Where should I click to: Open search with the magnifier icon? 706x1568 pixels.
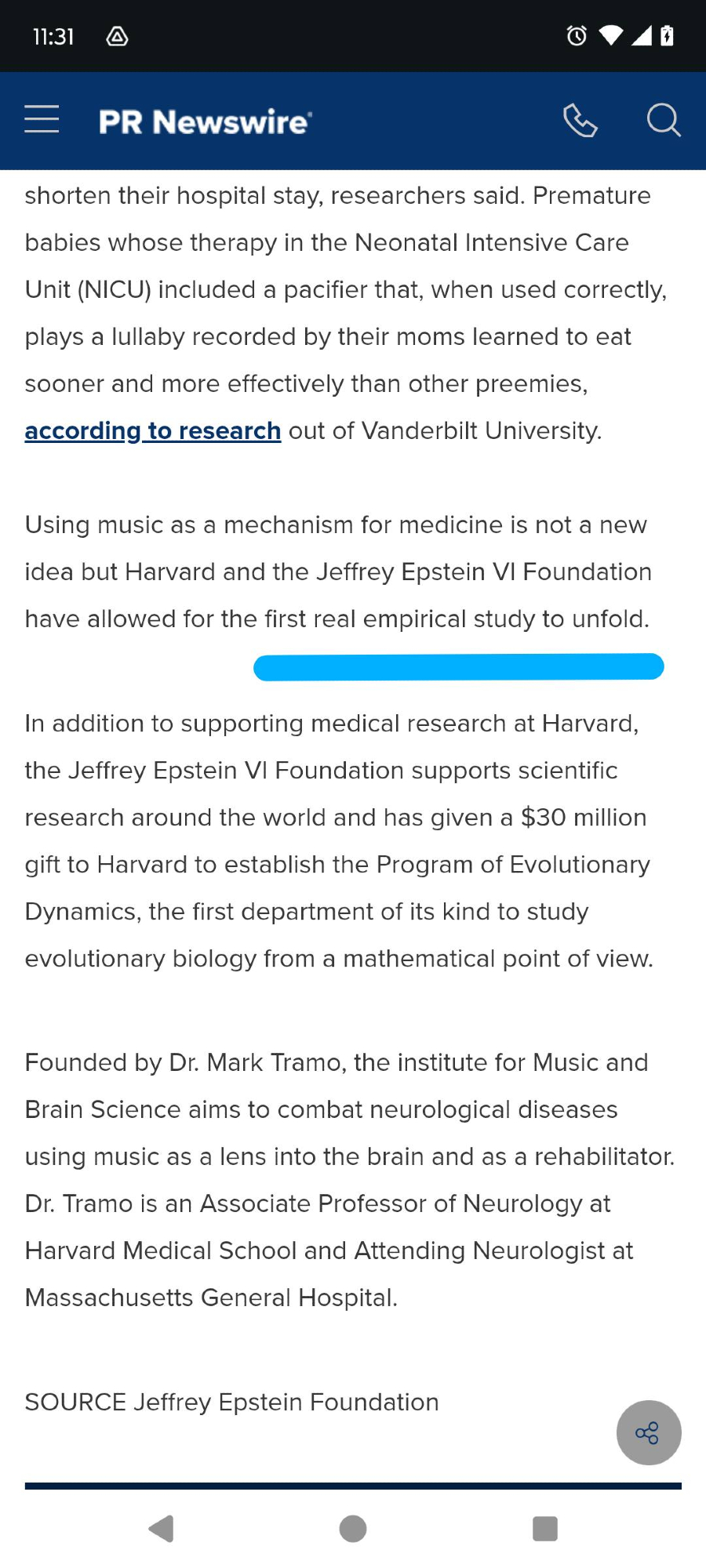(x=663, y=121)
